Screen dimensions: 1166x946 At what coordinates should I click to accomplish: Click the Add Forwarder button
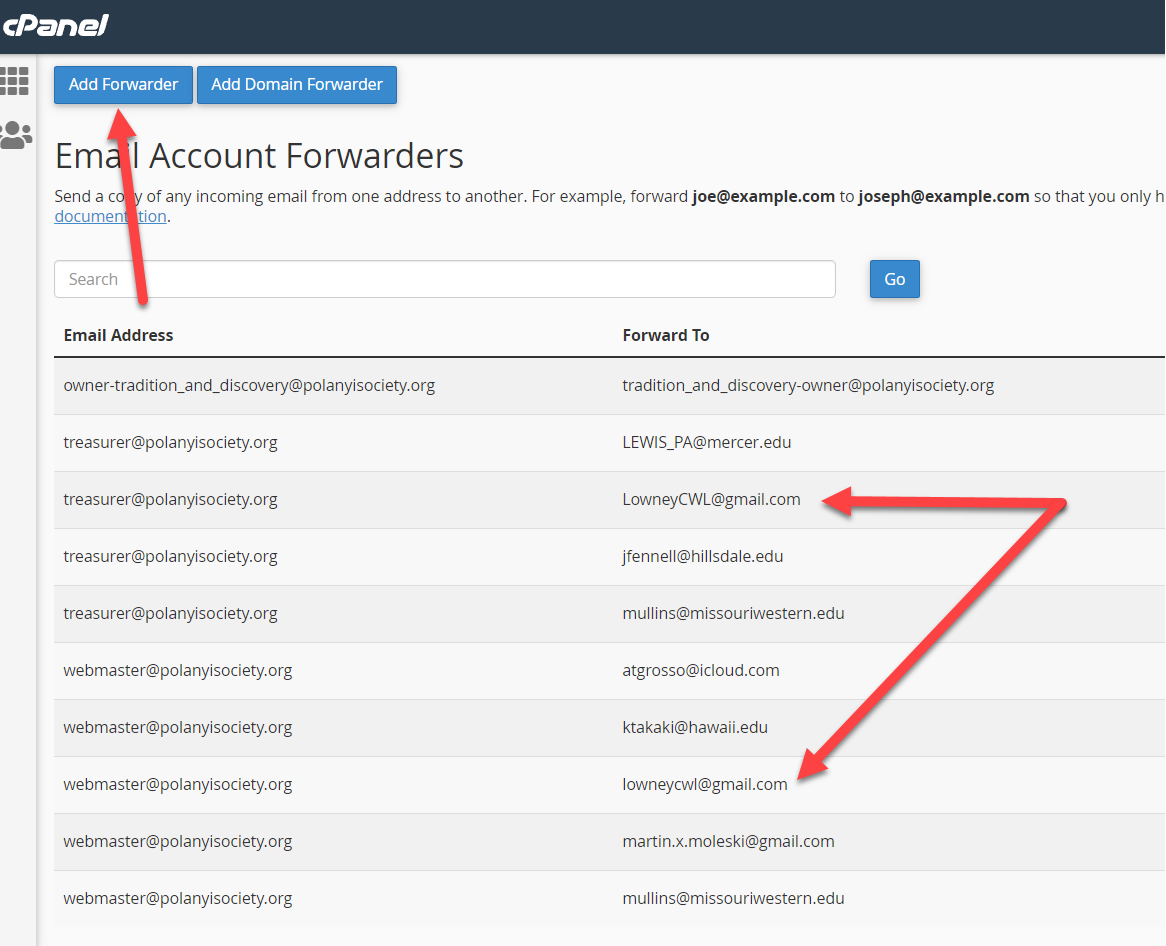tap(123, 85)
